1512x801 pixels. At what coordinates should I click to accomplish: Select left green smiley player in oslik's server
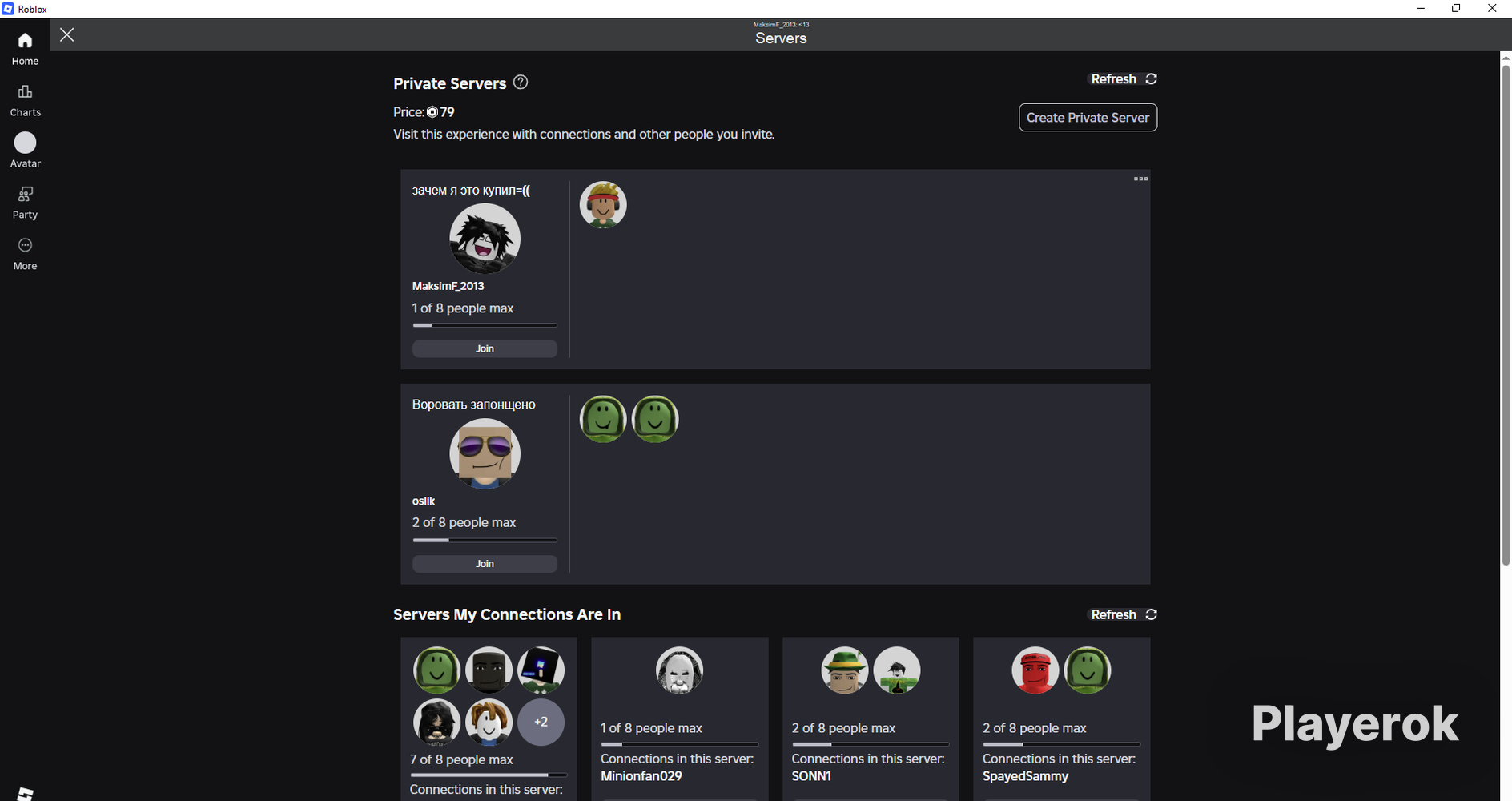coord(603,419)
